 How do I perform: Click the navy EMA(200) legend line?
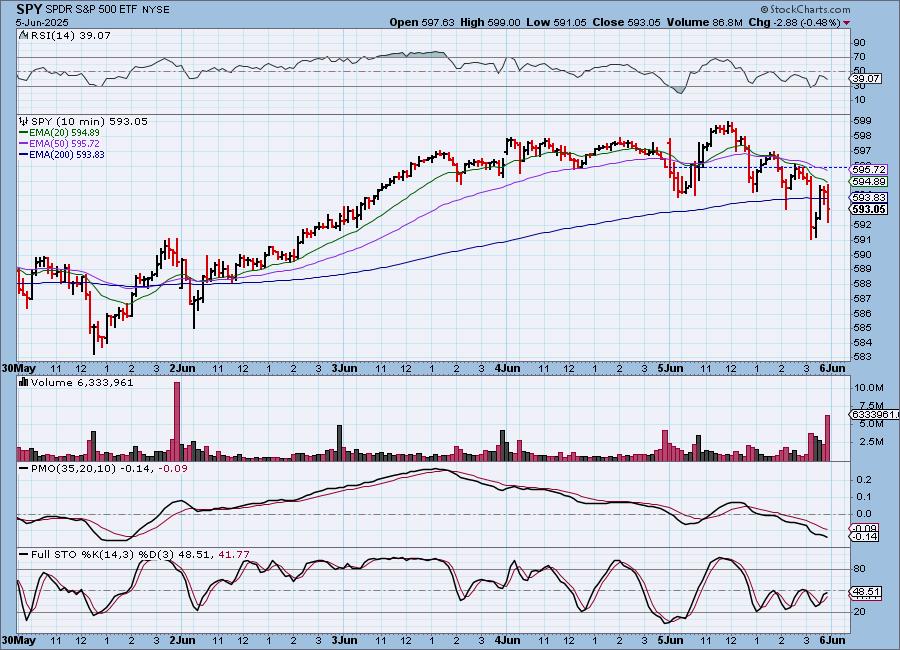pos(24,154)
